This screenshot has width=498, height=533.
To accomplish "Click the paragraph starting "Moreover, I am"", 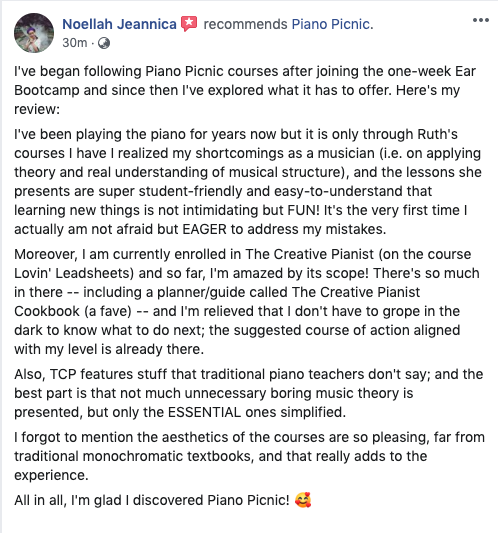I will [x=247, y=302].
